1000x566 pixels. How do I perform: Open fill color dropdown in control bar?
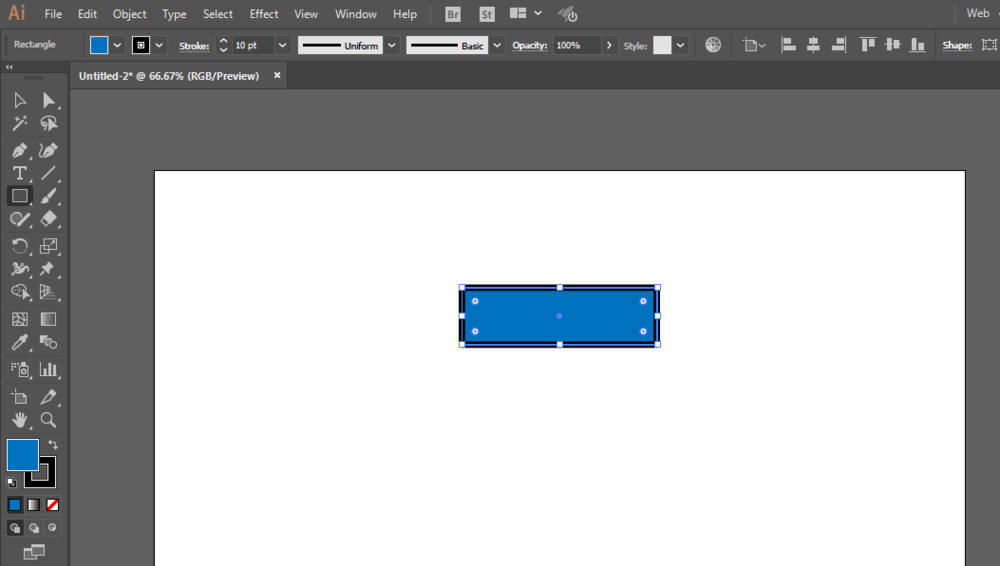pyautogui.click(x=117, y=45)
